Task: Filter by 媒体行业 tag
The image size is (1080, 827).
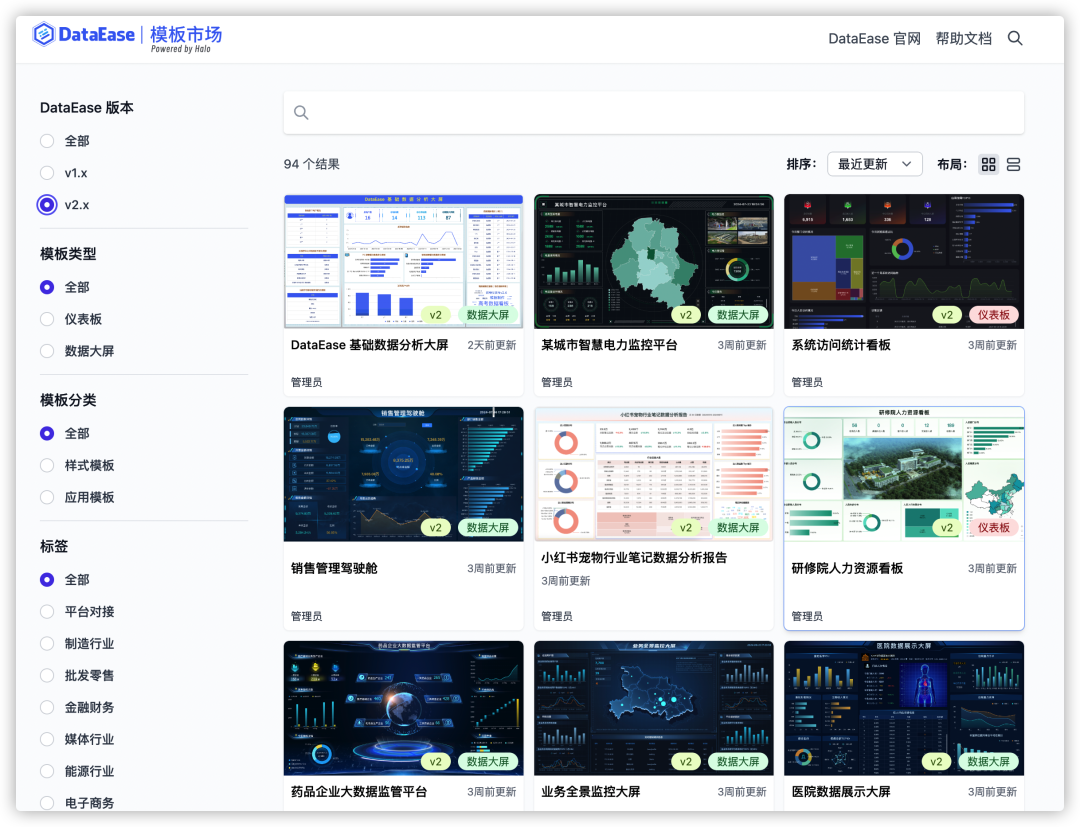Action: [47, 739]
